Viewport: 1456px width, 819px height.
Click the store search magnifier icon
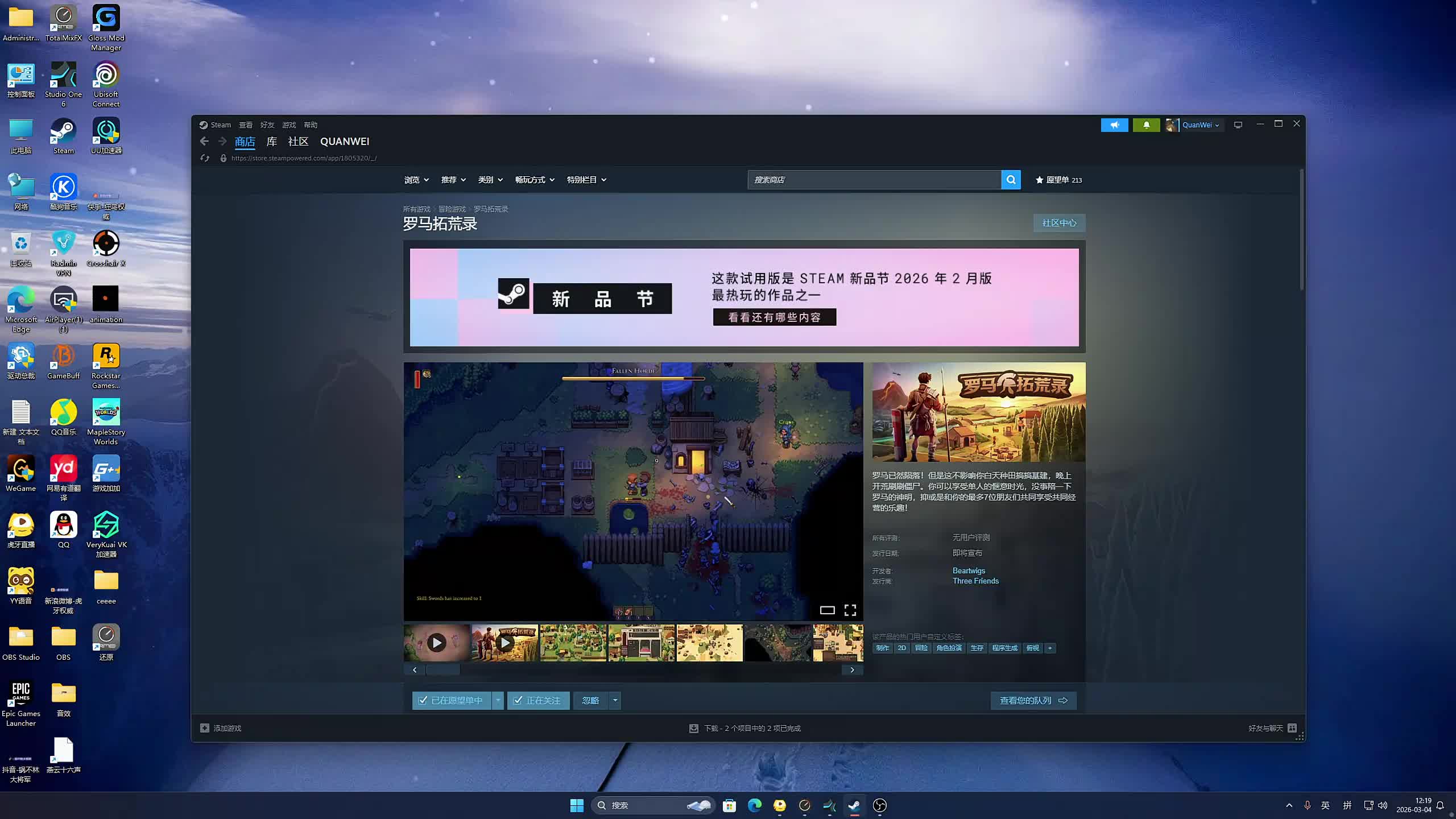pos(1011,180)
